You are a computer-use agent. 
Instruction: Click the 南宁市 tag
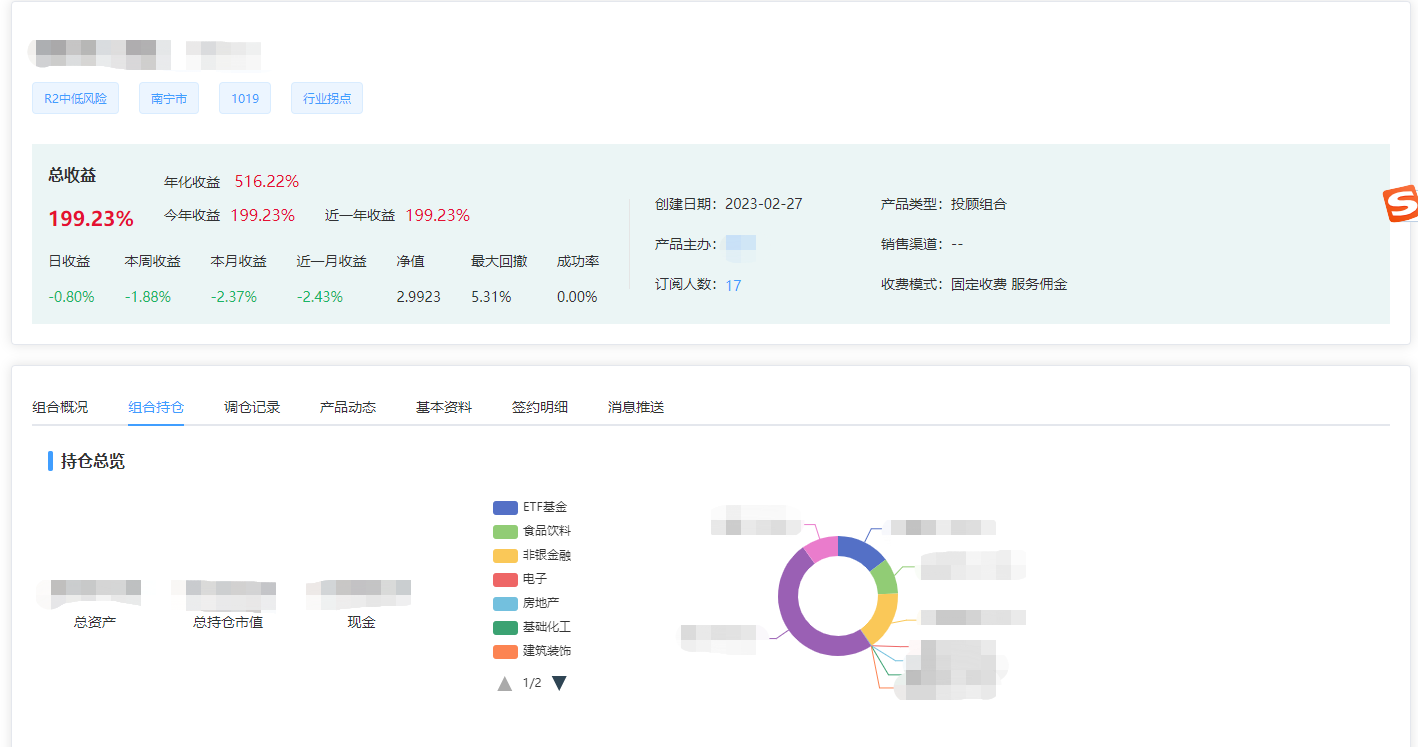[x=169, y=98]
